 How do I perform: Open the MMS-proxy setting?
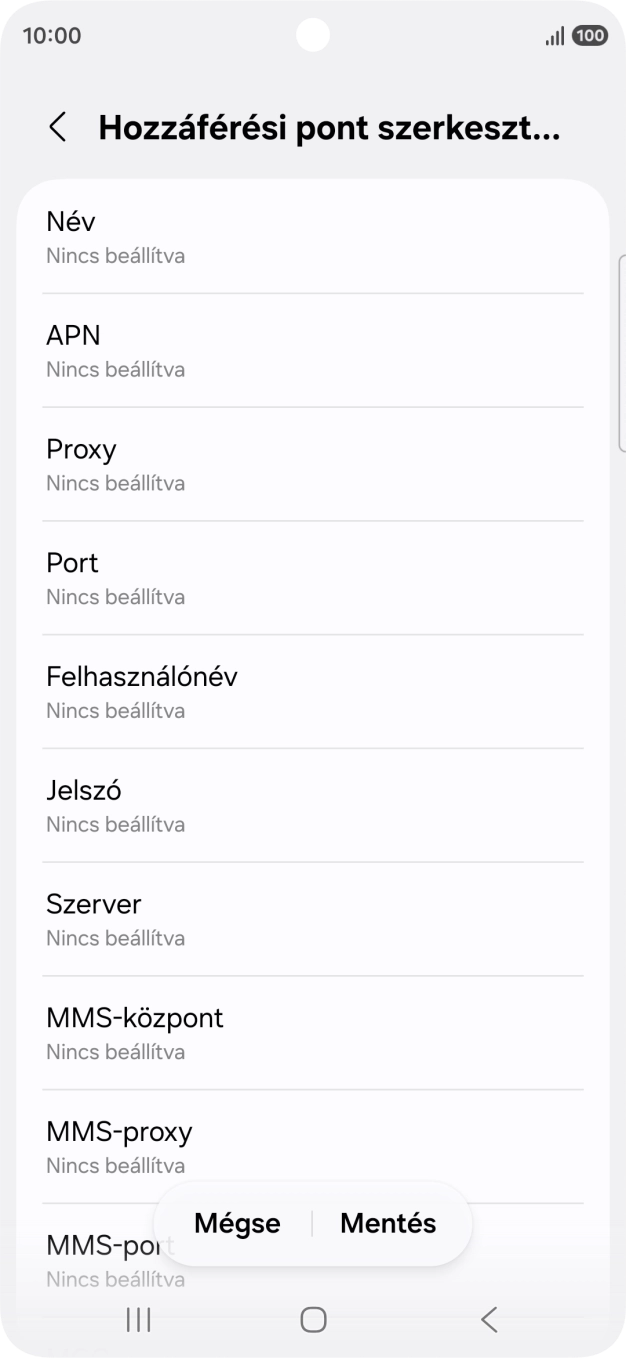[313, 1146]
